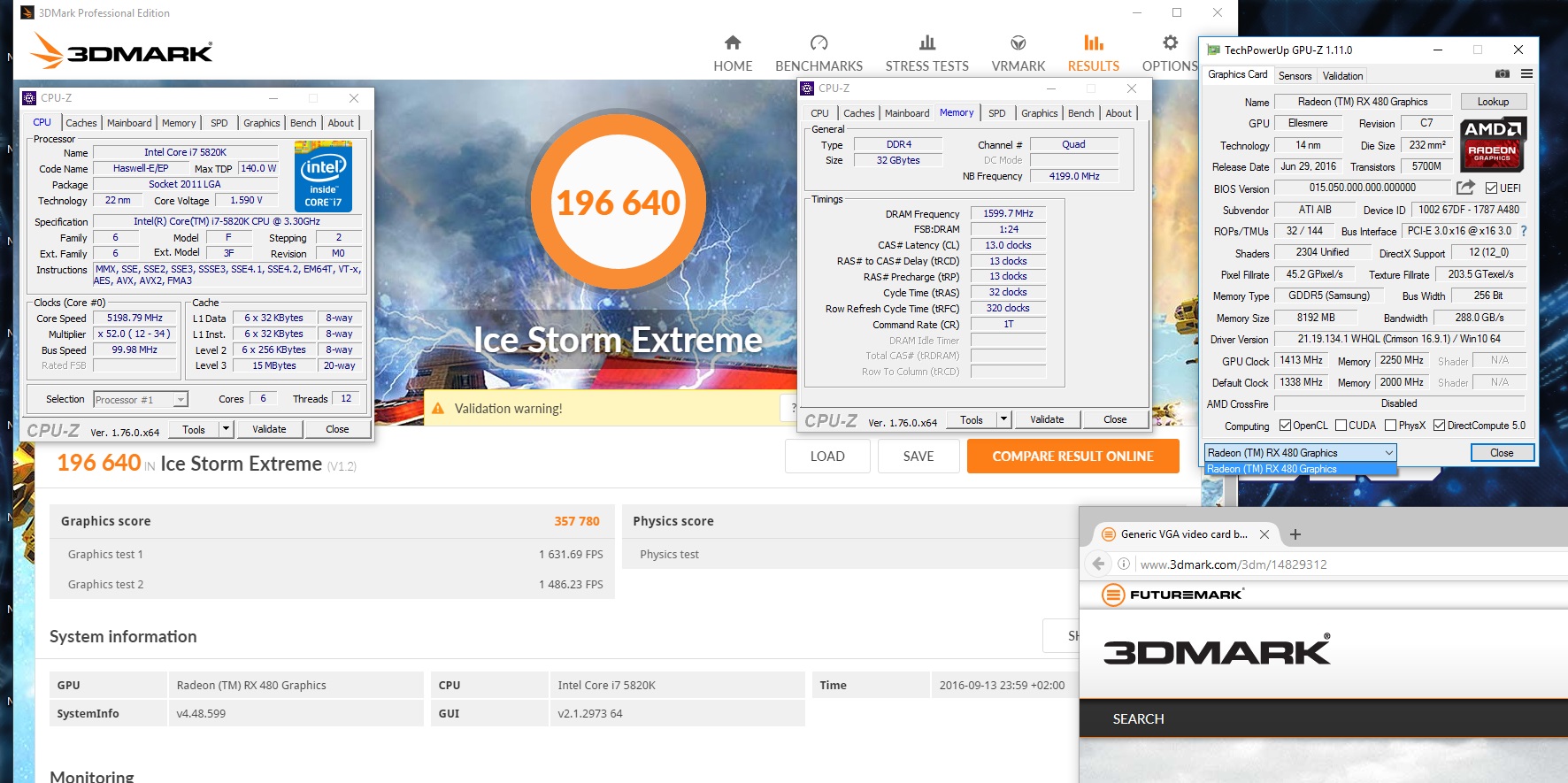Choose Radeon RX 480 Graphics from dropdown list
Viewport: 1568px width, 783px height.
tap(1300, 469)
